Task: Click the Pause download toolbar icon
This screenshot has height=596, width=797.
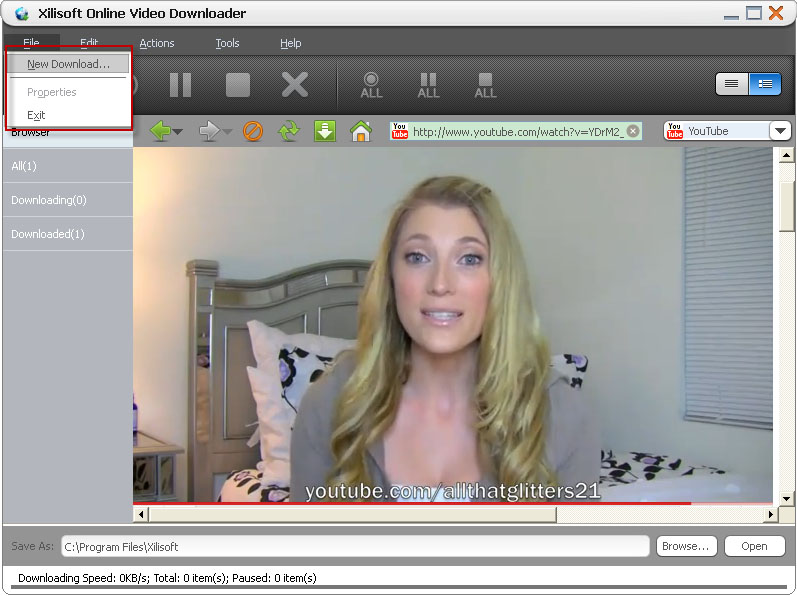Action: tap(180, 85)
